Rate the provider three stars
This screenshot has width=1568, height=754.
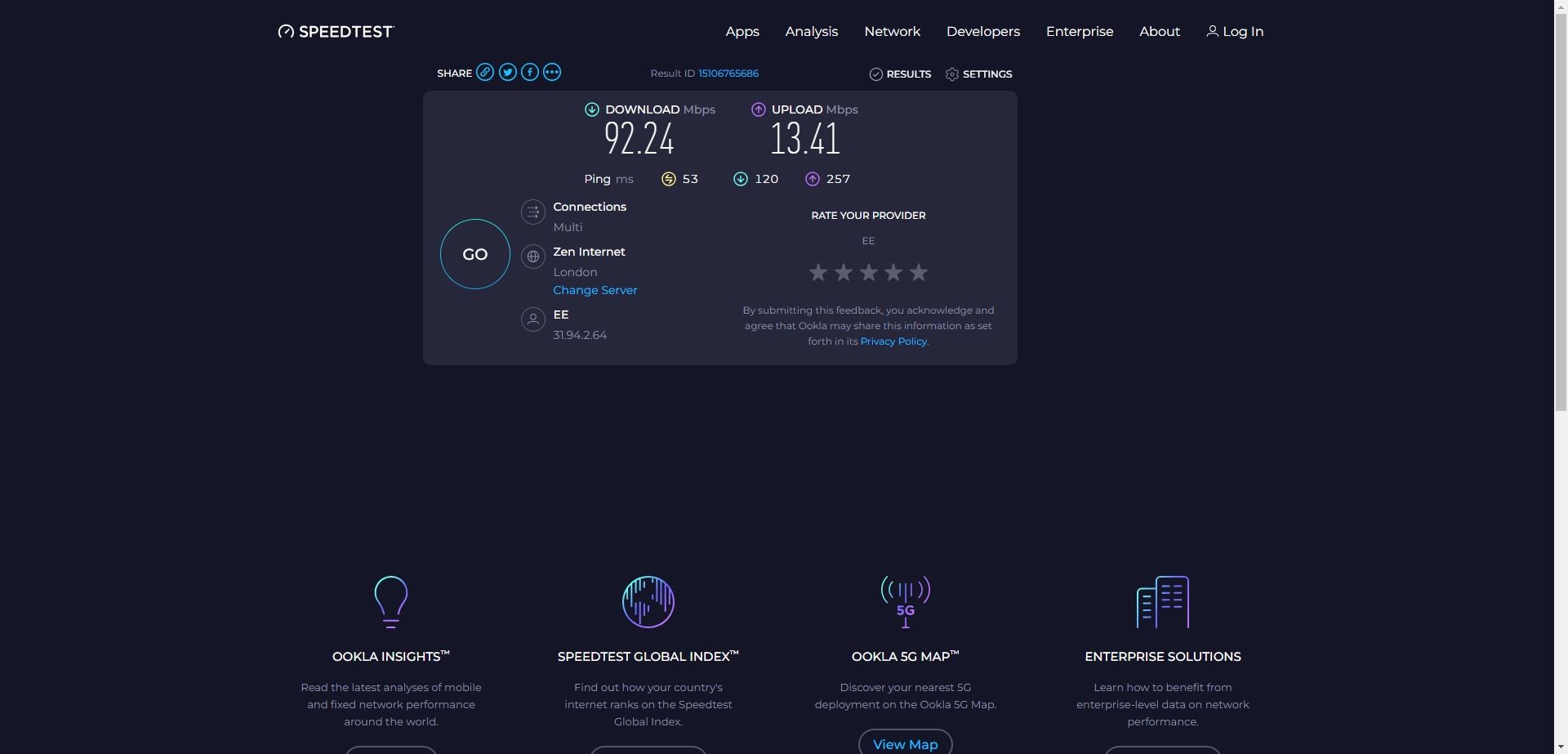coord(868,272)
